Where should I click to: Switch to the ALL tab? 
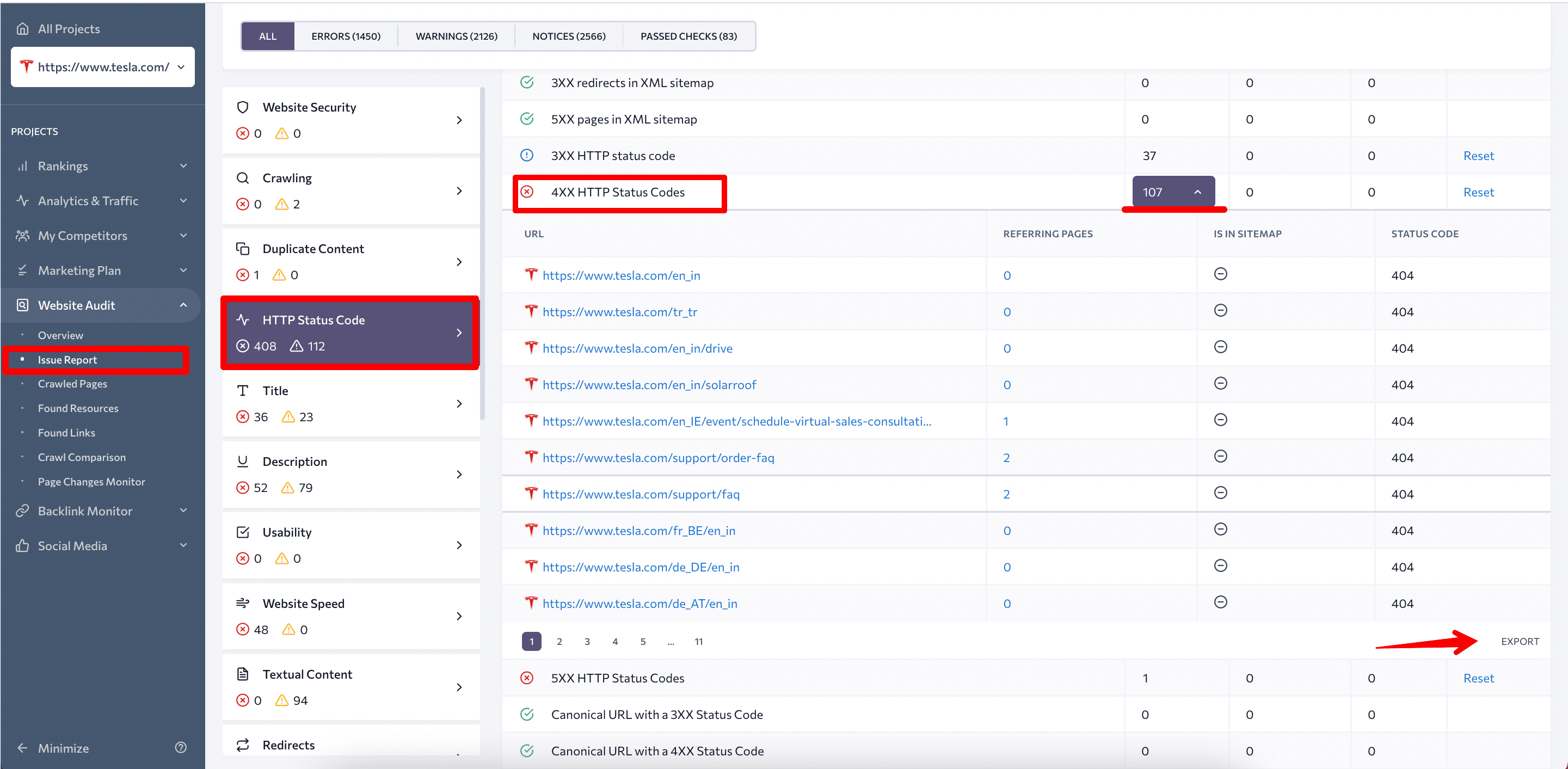point(268,36)
